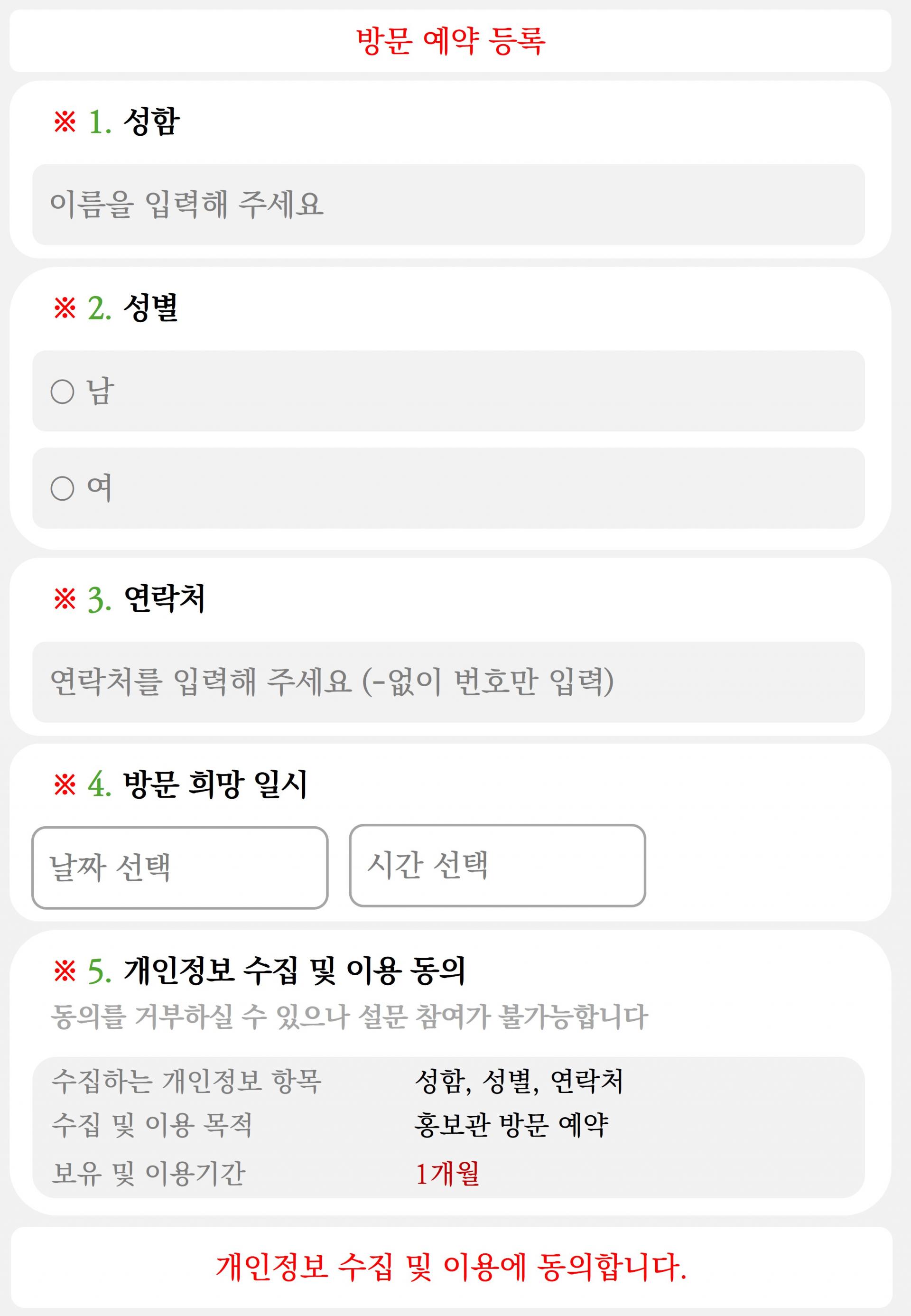Focus the 연락처를 입력해 주세요 contact field
This screenshot has height=1316, width=911.
coord(448,682)
